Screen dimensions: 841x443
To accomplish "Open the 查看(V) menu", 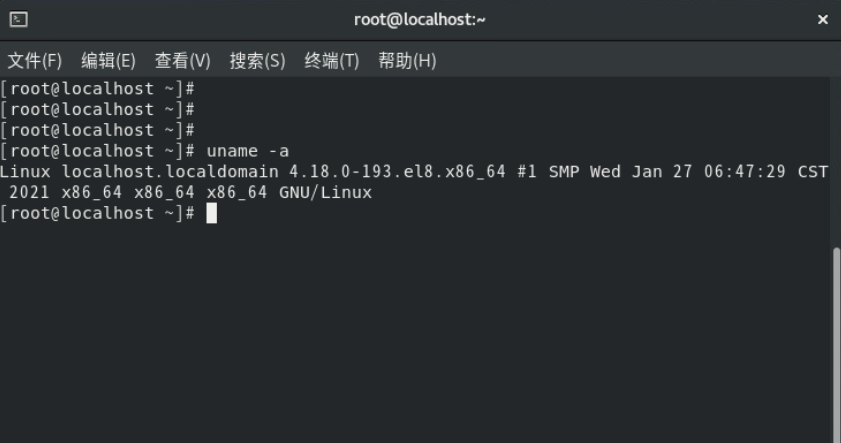I will 182,61.
